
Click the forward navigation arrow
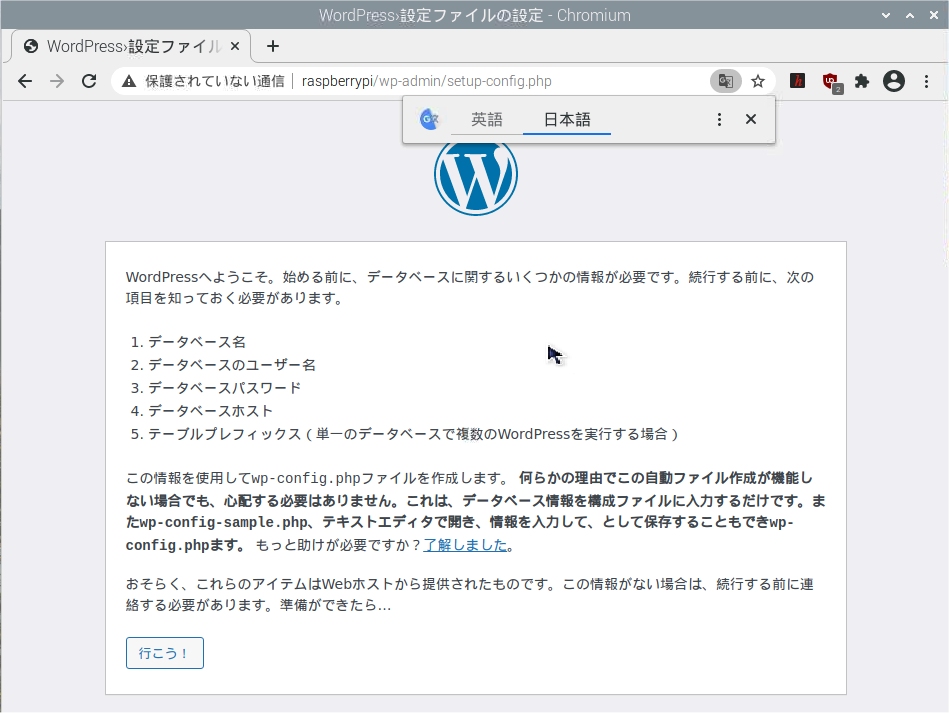tap(57, 81)
